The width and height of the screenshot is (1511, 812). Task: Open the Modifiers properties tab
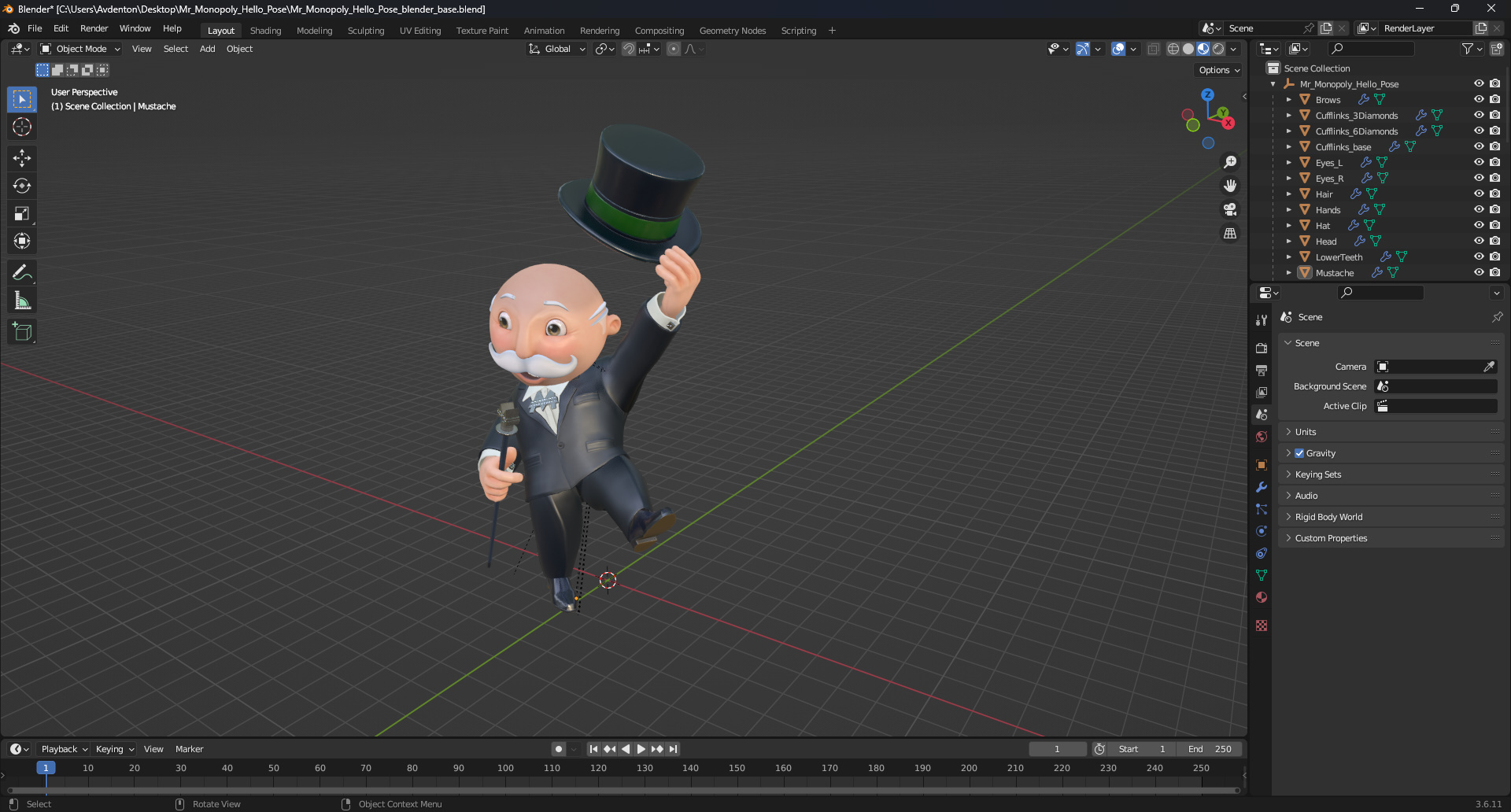pos(1262,487)
